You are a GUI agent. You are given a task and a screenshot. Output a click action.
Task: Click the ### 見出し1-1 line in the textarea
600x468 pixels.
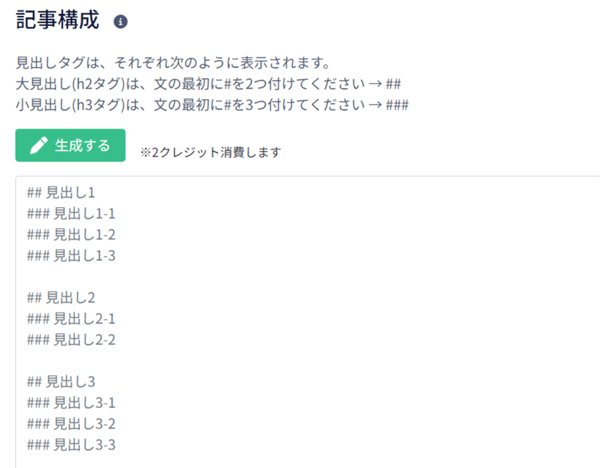[71, 214]
